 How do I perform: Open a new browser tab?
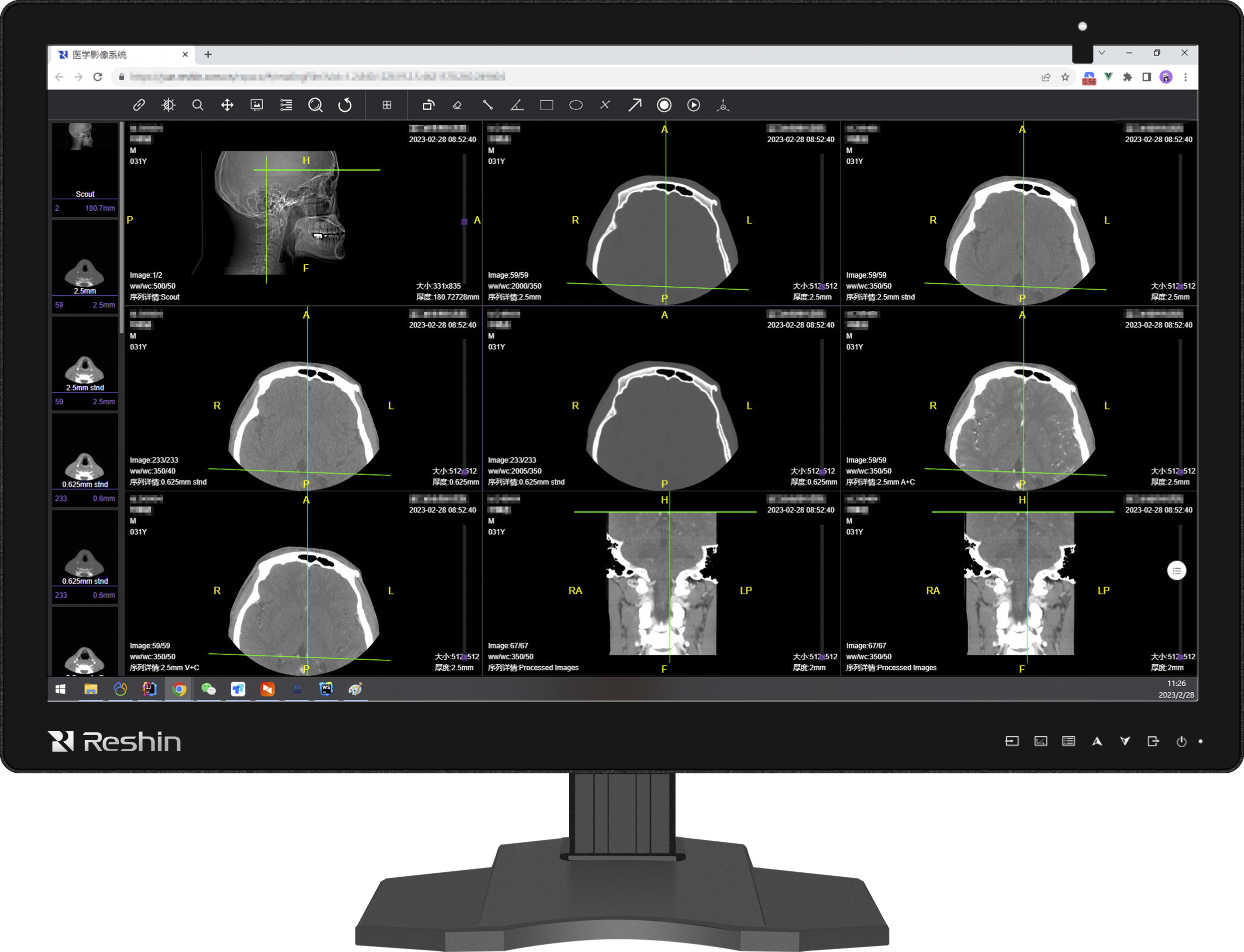(208, 55)
